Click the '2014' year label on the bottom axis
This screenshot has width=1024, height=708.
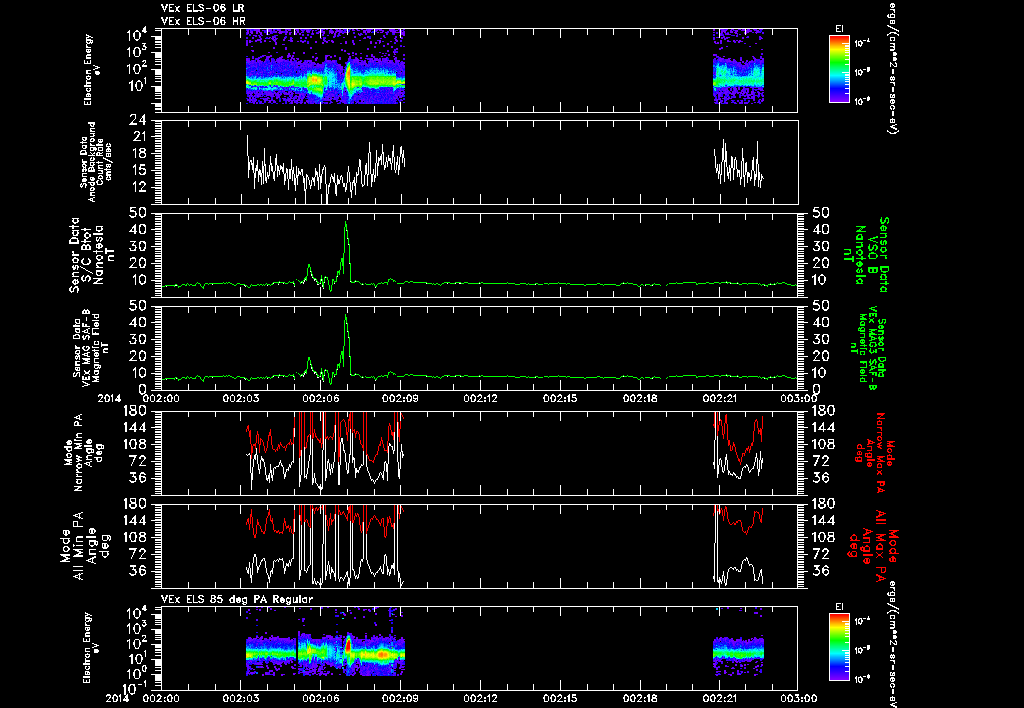(x=118, y=698)
